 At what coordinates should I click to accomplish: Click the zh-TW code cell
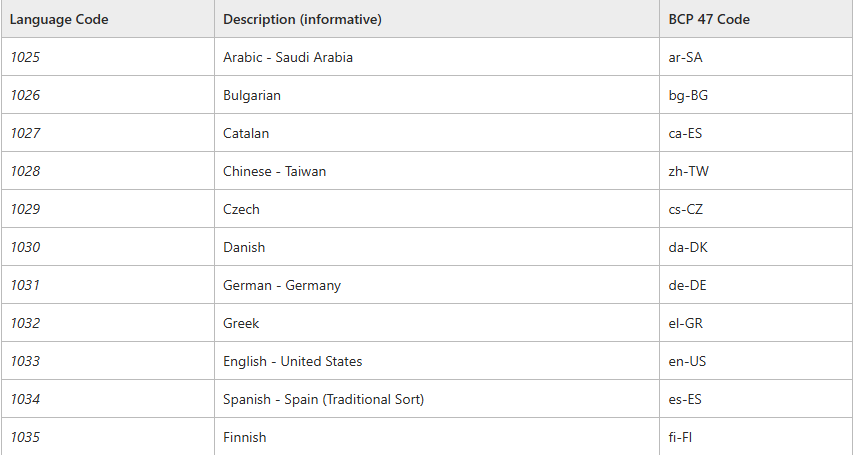688,171
